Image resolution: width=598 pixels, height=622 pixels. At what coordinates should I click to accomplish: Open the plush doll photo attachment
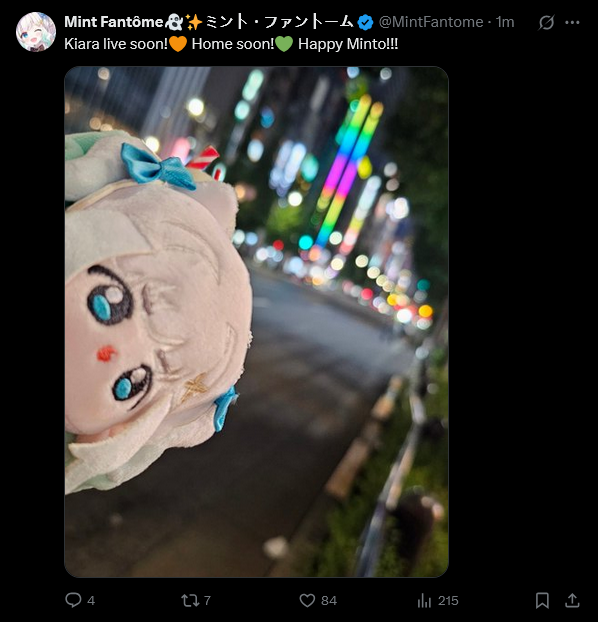[x=256, y=322]
